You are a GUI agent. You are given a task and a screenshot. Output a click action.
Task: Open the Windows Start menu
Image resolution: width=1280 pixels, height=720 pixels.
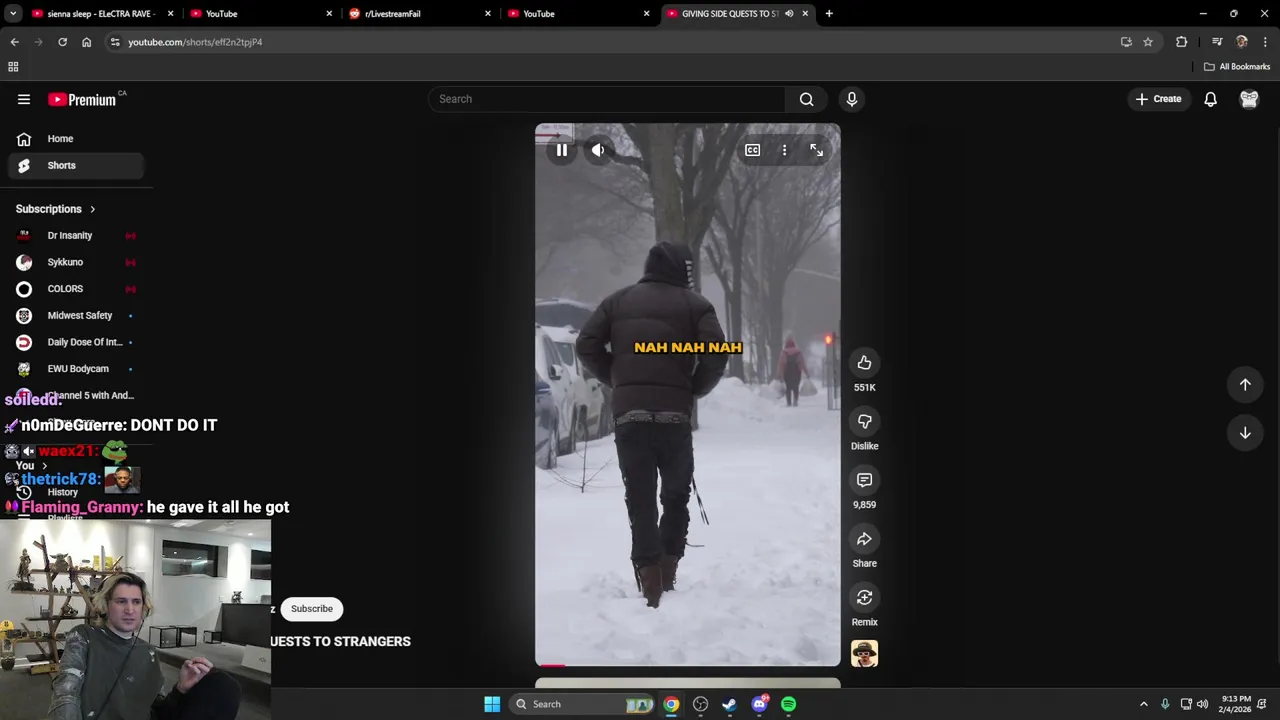[492, 704]
